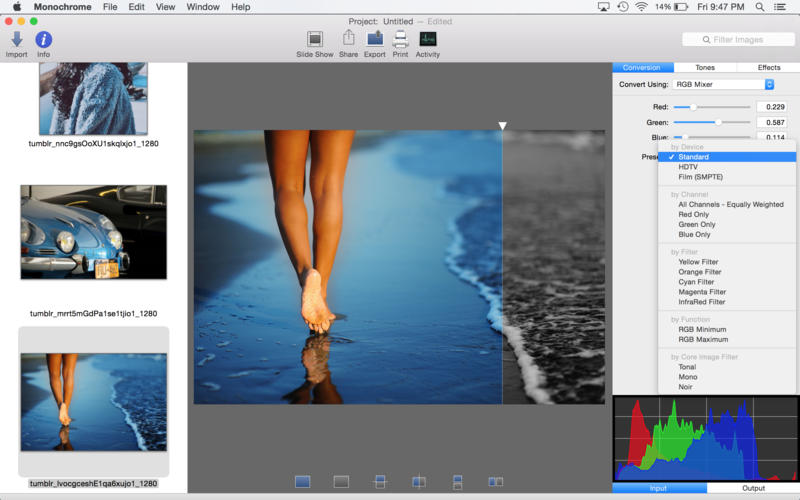Click the Print toolbar icon
Image resolution: width=800 pixels, height=500 pixels.
(400, 43)
